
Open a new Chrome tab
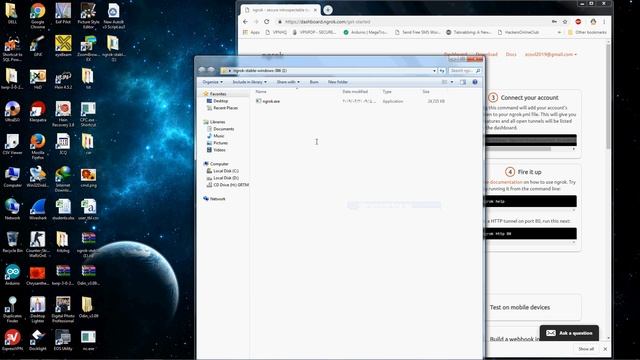click(328, 10)
